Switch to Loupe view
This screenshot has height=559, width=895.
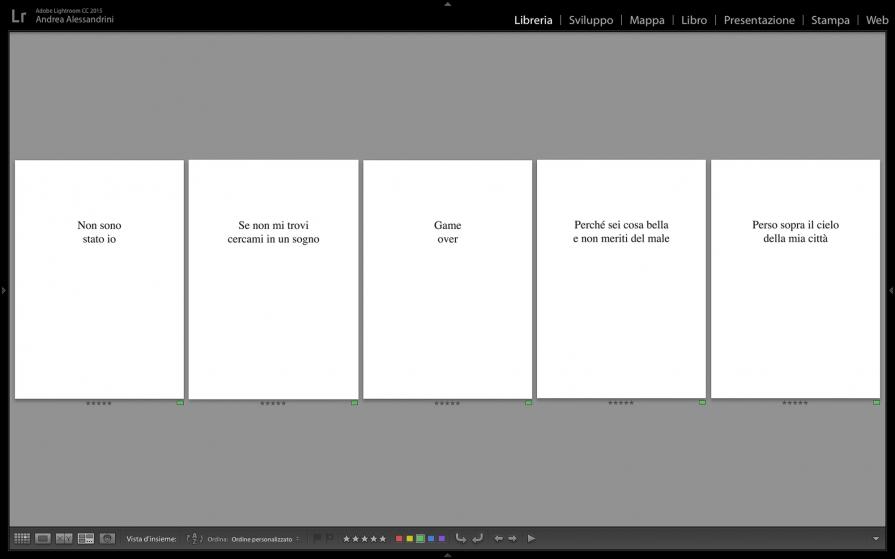[x=43, y=538]
